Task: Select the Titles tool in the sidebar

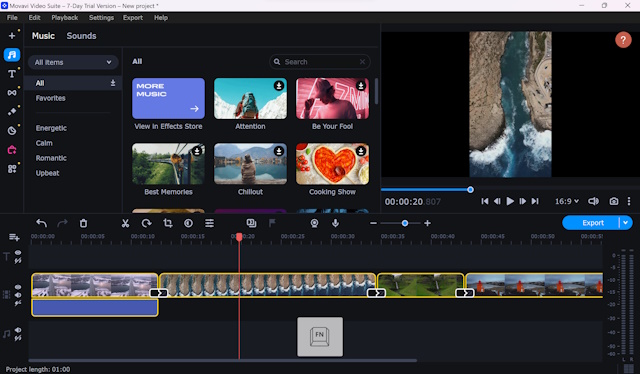Action: click(12, 73)
